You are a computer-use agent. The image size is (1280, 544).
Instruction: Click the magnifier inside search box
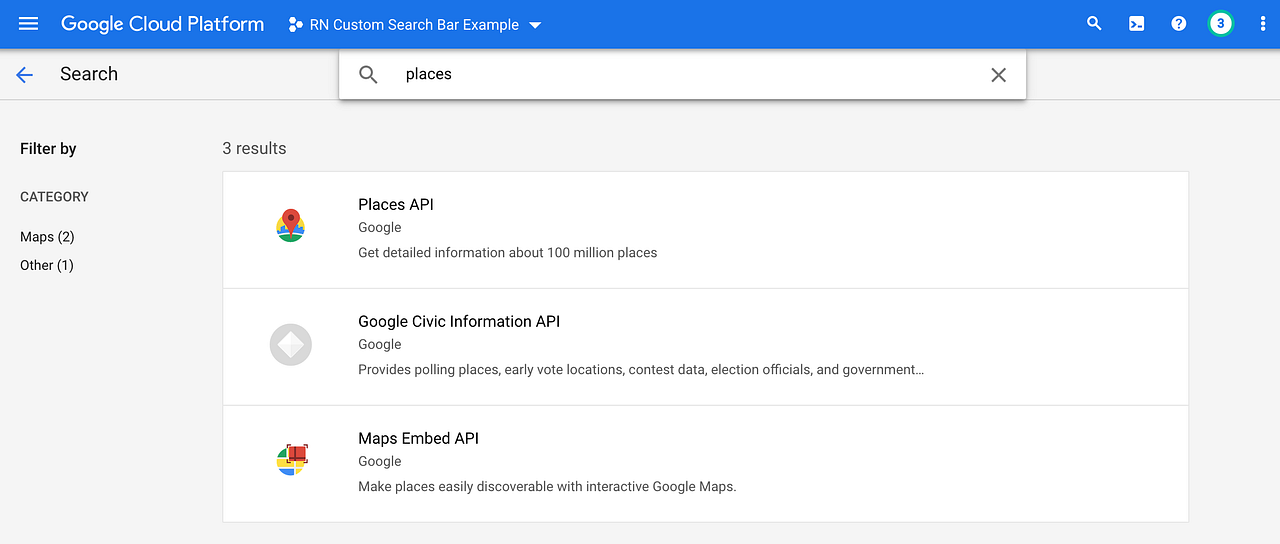click(368, 75)
